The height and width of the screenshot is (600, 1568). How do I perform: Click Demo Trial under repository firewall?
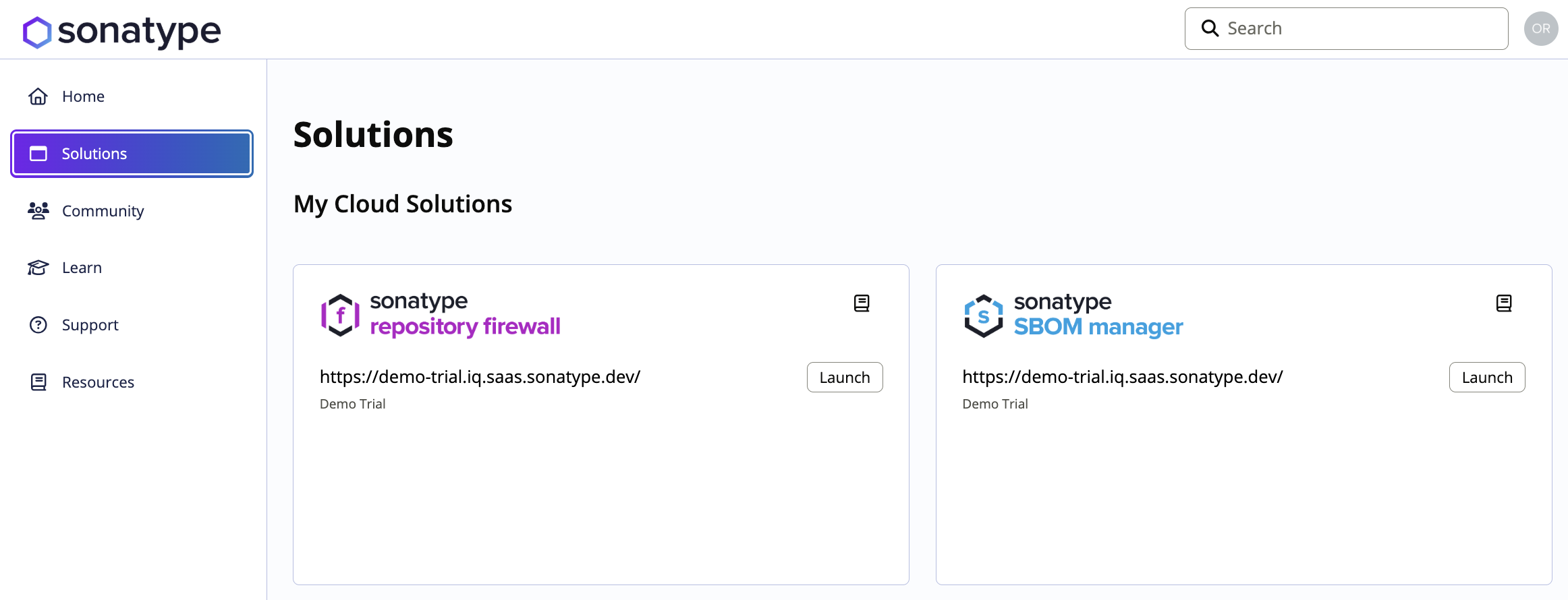click(353, 404)
